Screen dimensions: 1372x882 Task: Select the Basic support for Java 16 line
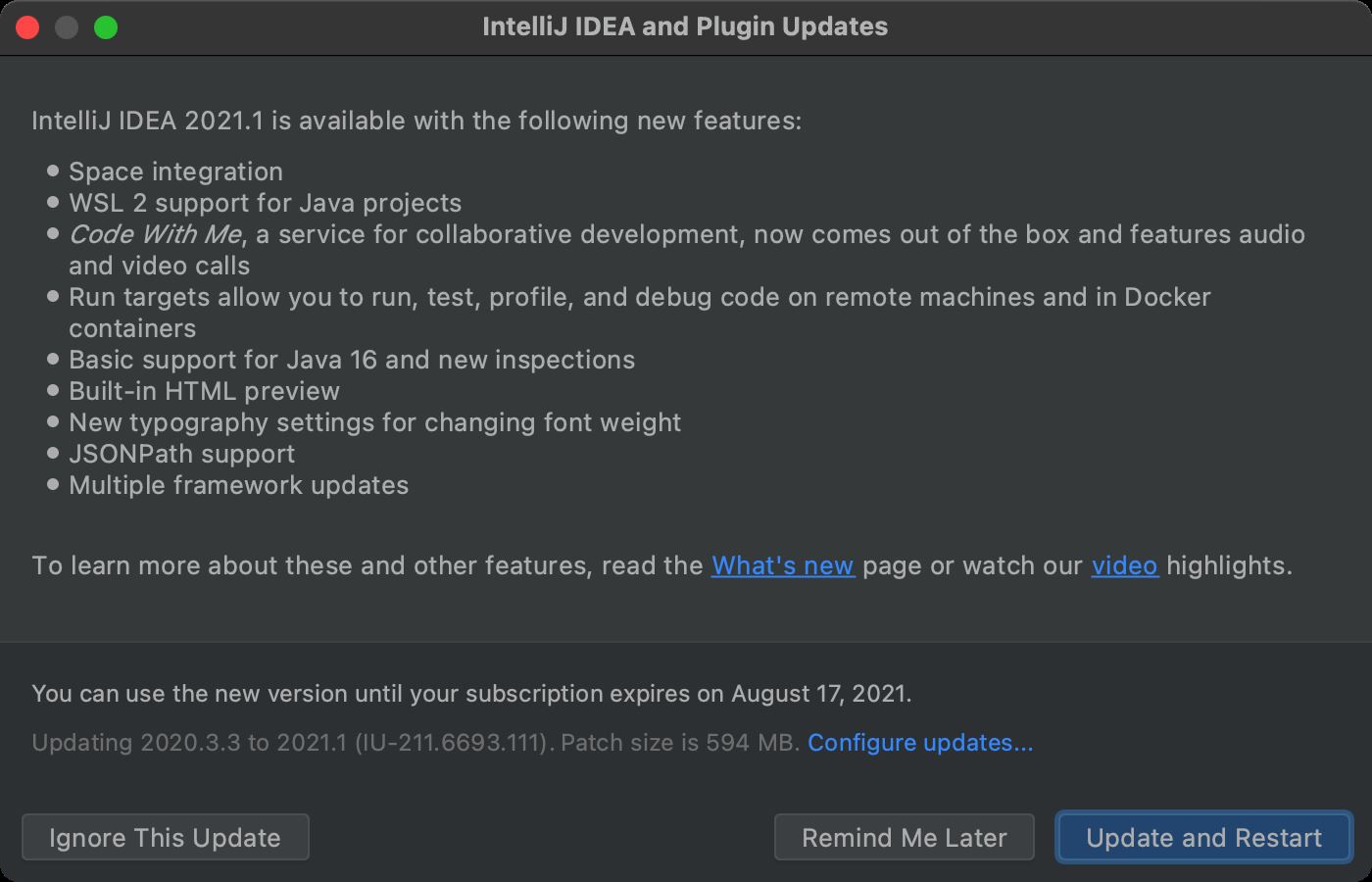click(x=352, y=360)
